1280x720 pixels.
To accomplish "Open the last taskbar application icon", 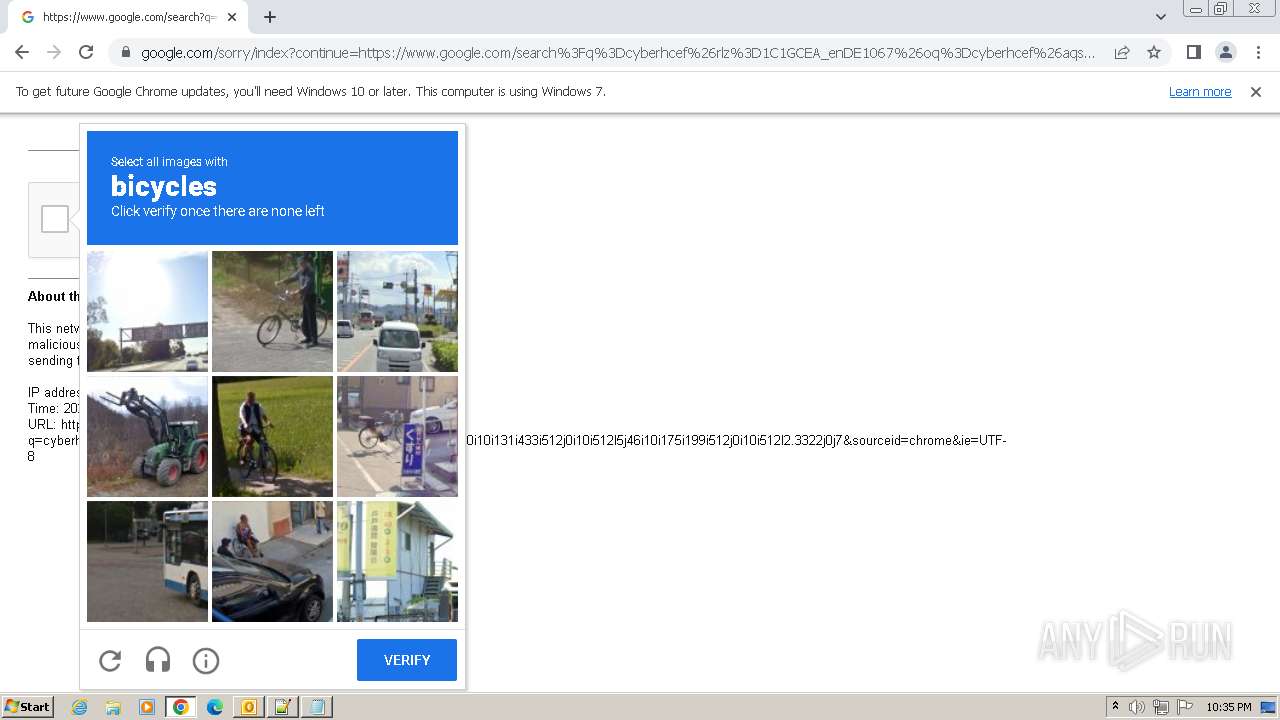I will pos(317,707).
